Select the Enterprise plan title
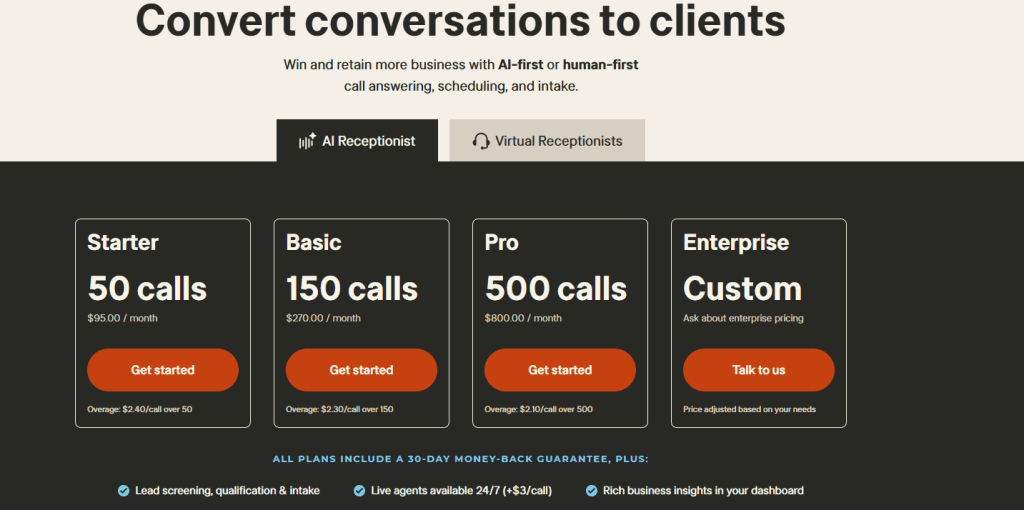 pyautogui.click(x=736, y=242)
